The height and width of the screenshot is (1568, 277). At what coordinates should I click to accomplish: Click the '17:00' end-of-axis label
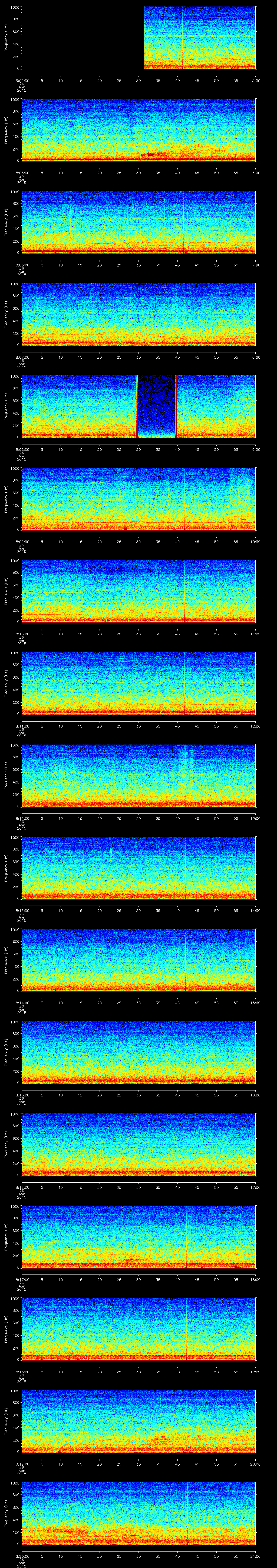256,1187
